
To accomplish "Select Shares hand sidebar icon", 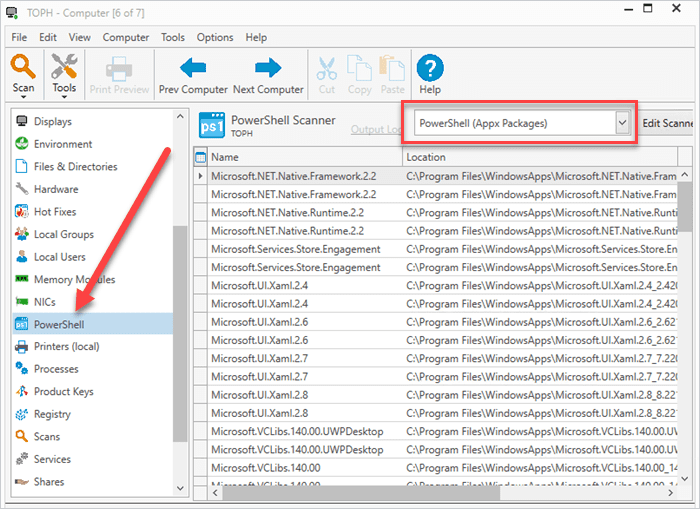I will (21, 481).
